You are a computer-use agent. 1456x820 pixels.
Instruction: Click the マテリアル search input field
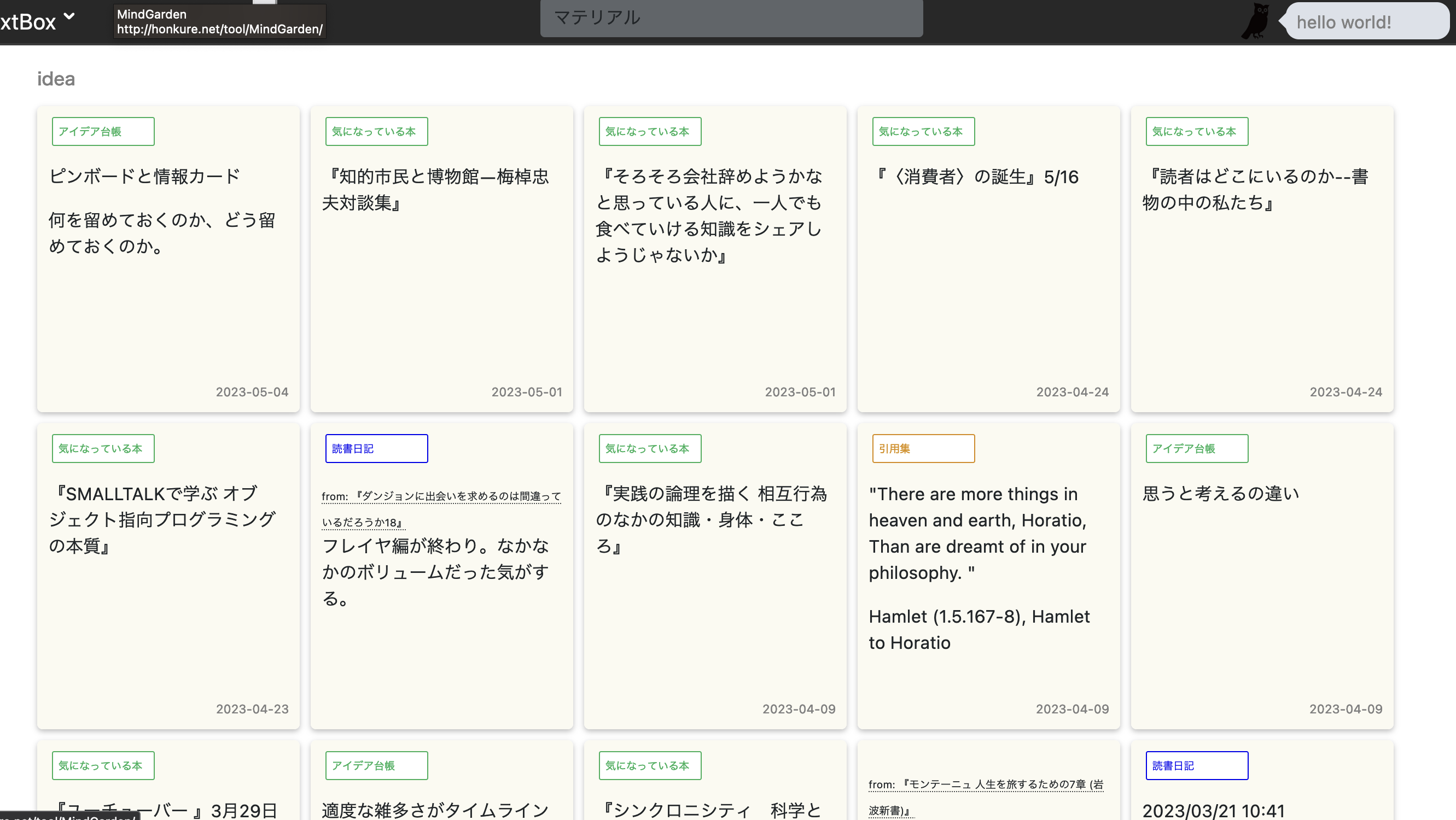[x=731, y=17]
